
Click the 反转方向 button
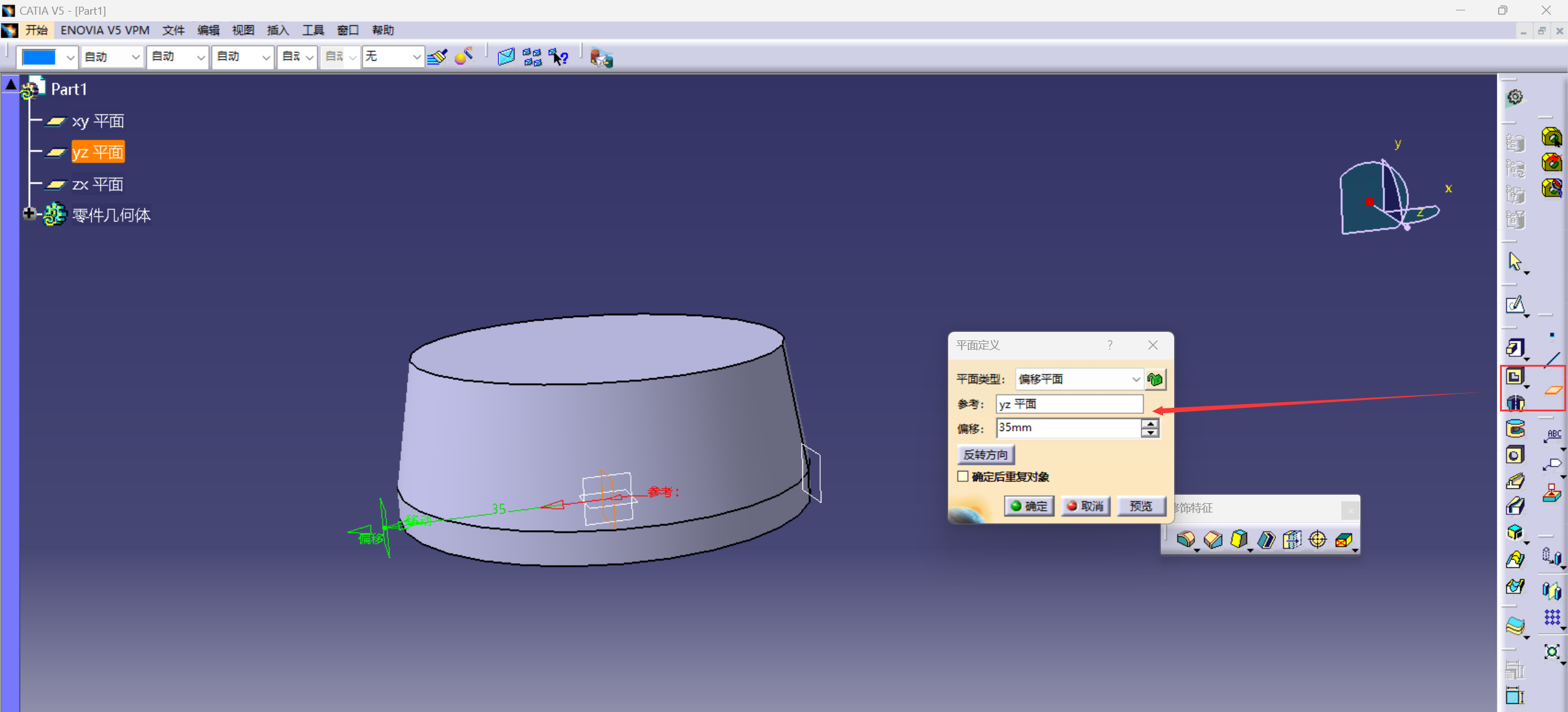985,455
